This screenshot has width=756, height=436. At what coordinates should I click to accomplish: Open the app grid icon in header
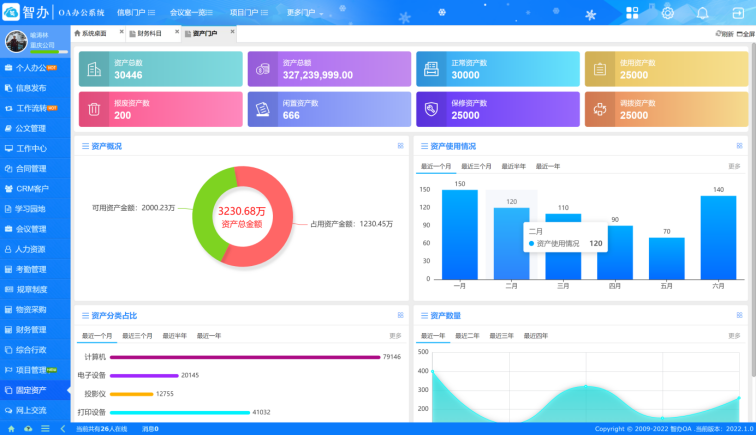[x=632, y=13]
